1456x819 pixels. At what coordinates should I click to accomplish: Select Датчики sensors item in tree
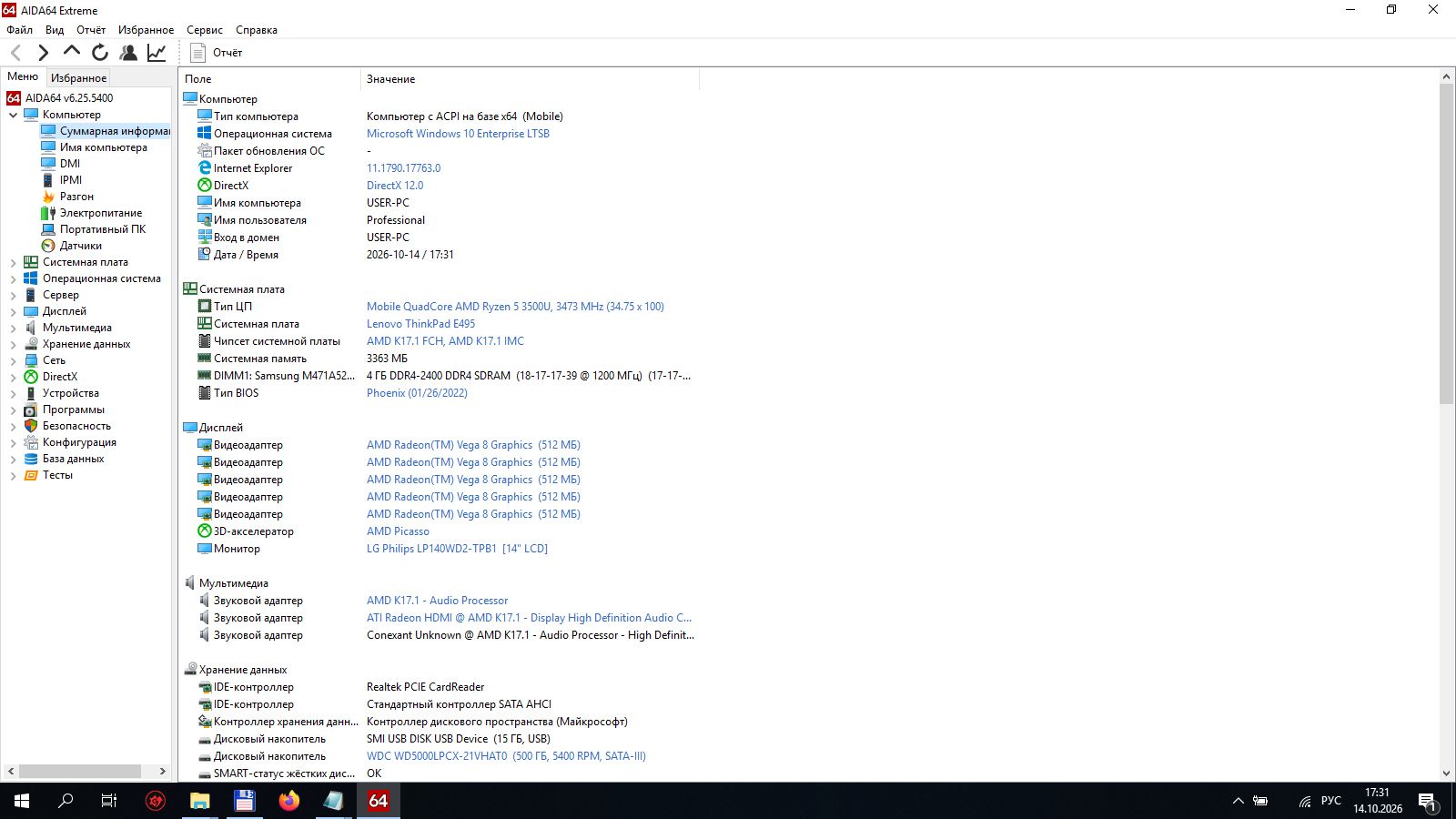(80, 246)
